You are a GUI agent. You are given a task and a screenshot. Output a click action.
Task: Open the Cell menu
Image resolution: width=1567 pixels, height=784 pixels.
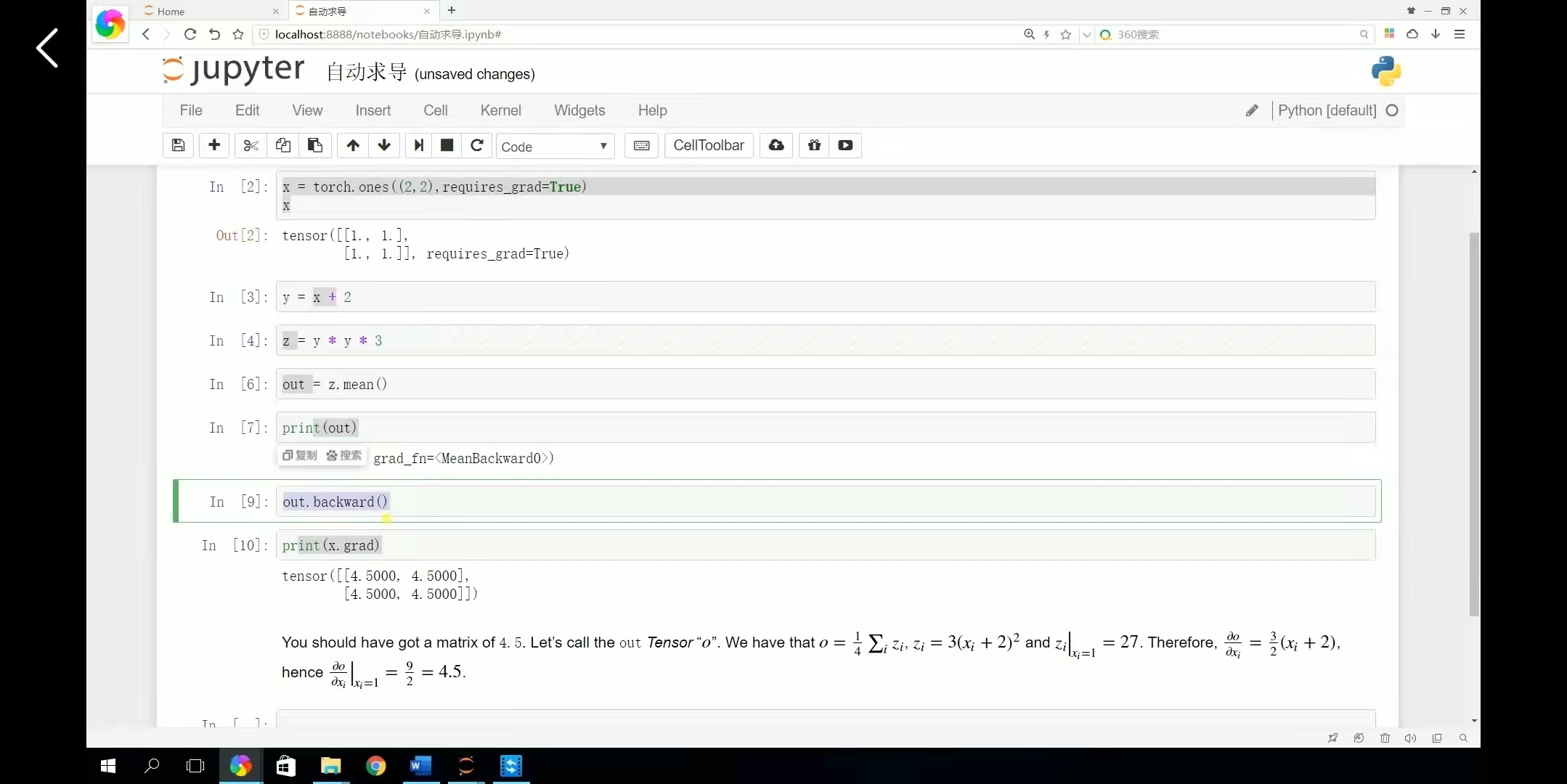tap(435, 110)
